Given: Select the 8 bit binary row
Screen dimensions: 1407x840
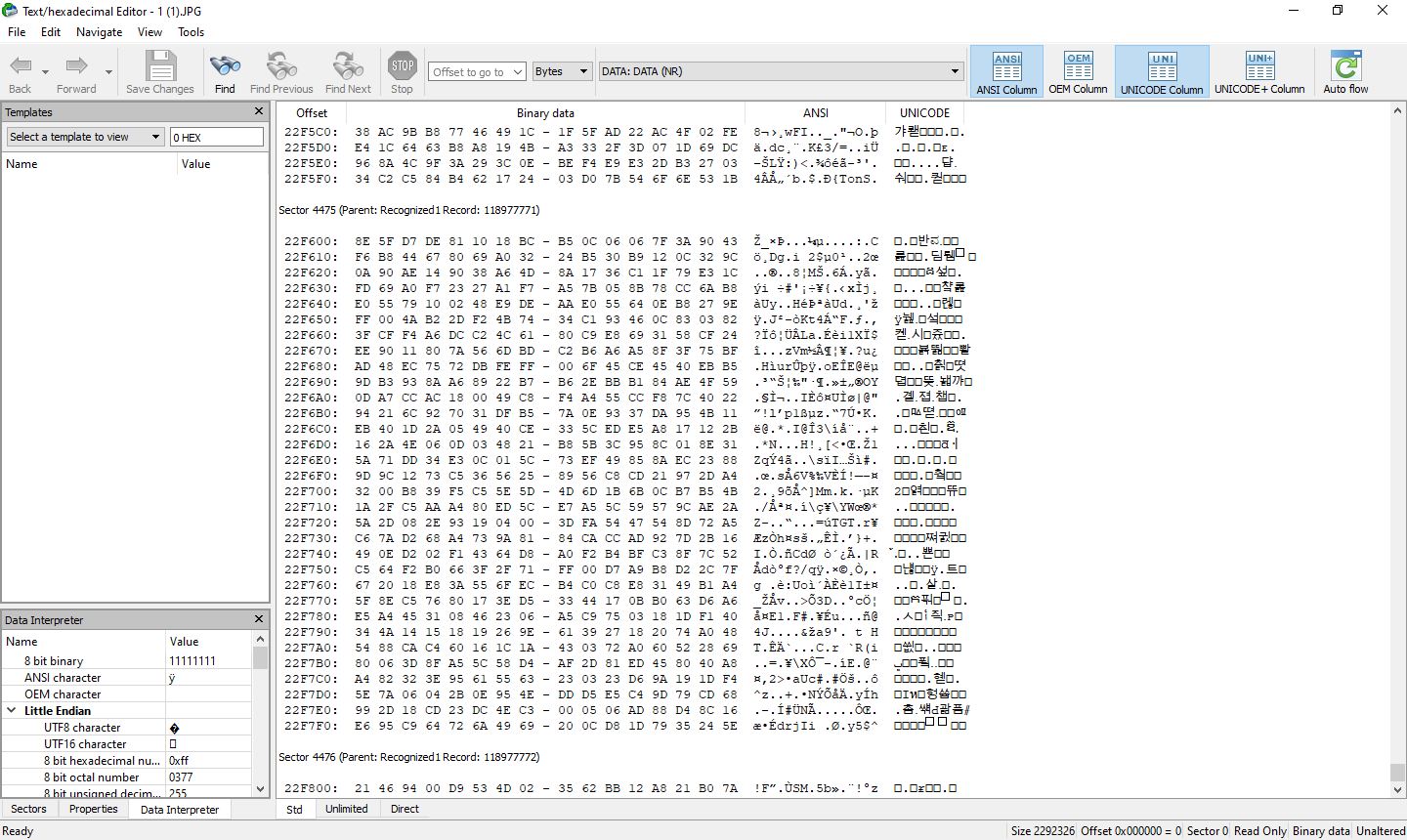Looking at the screenshot, I should [x=127, y=661].
